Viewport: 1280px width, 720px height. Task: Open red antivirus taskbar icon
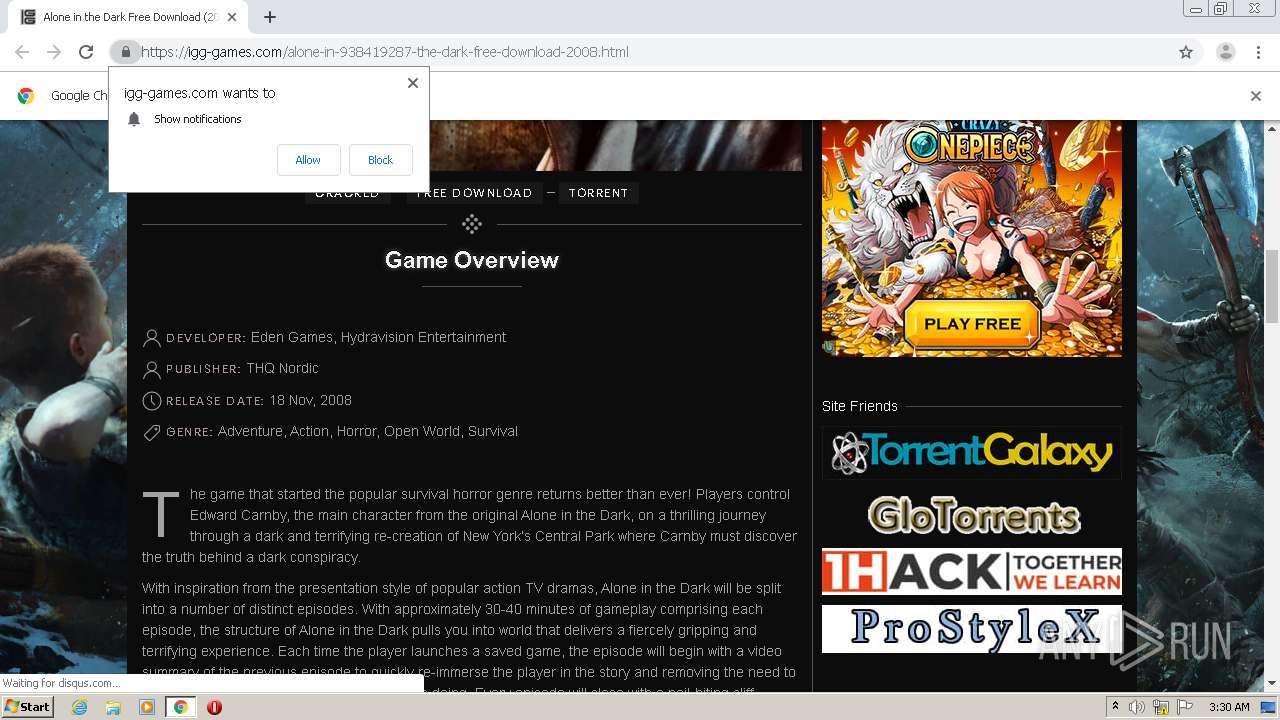tap(214, 707)
